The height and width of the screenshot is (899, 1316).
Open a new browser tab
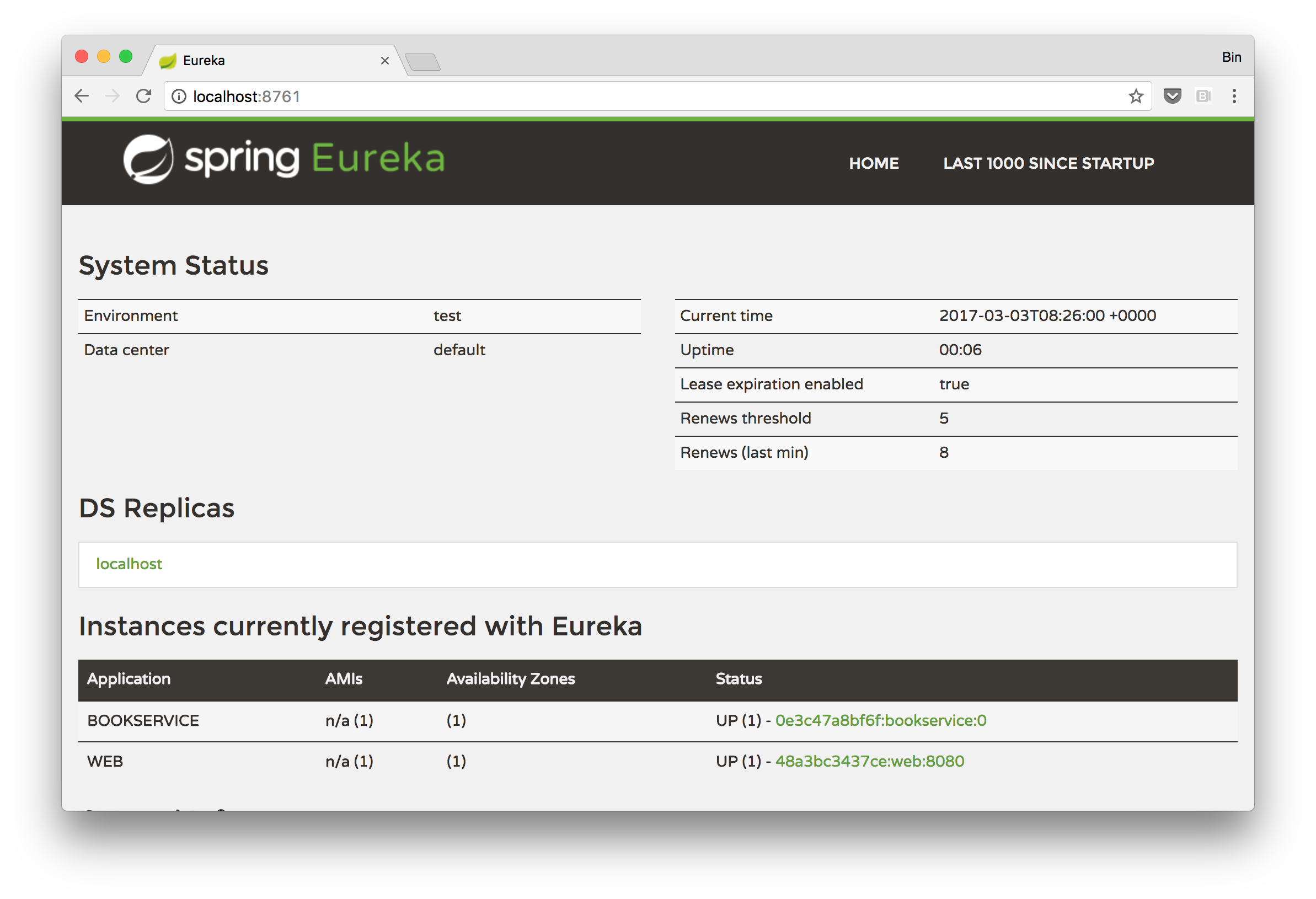[423, 62]
